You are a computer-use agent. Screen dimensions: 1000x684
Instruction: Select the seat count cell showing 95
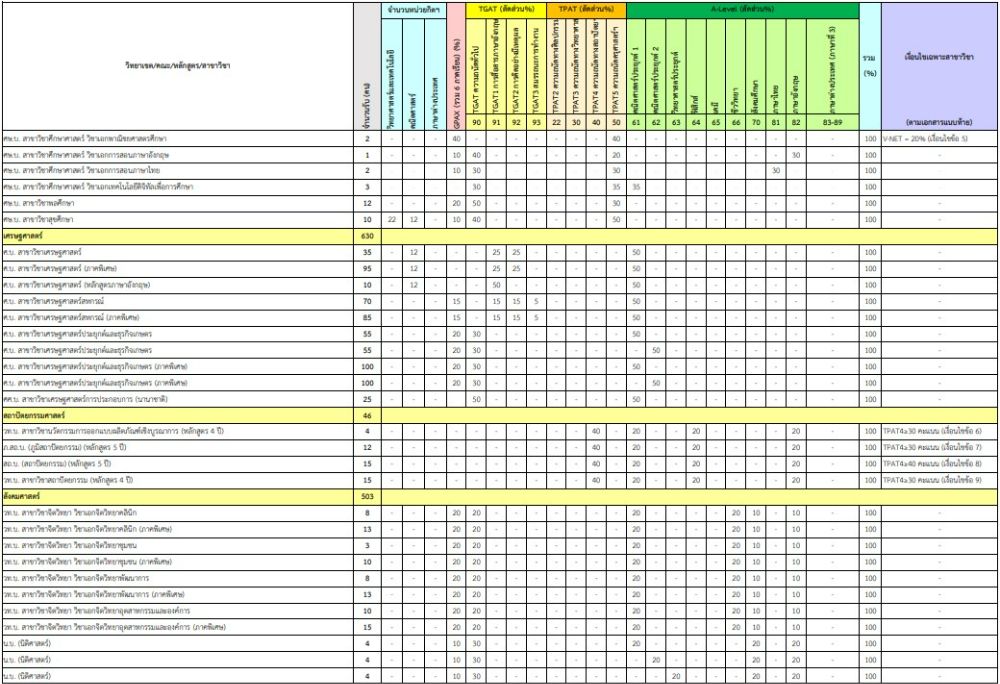(x=367, y=267)
